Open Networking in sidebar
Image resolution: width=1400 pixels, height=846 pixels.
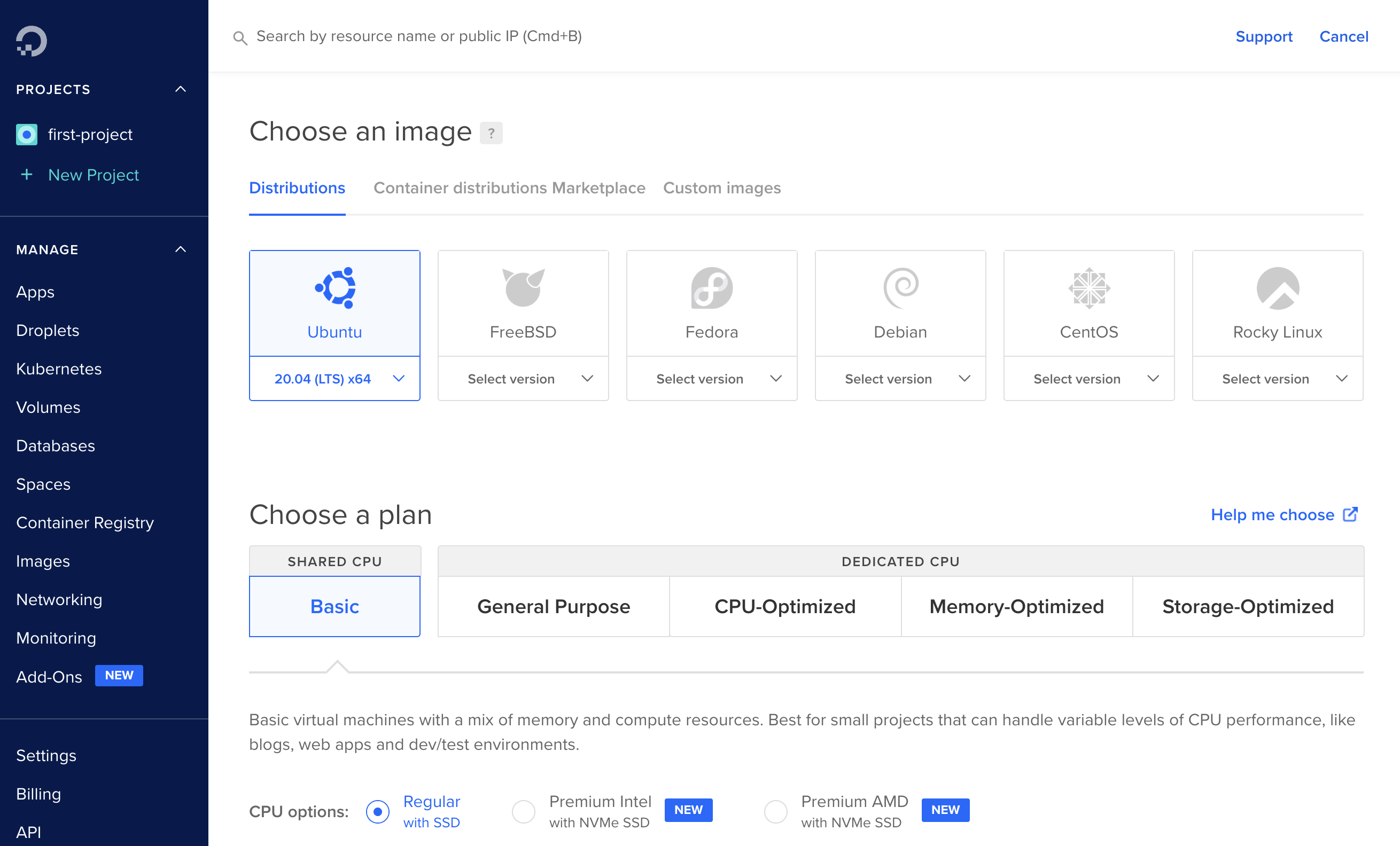point(59,600)
